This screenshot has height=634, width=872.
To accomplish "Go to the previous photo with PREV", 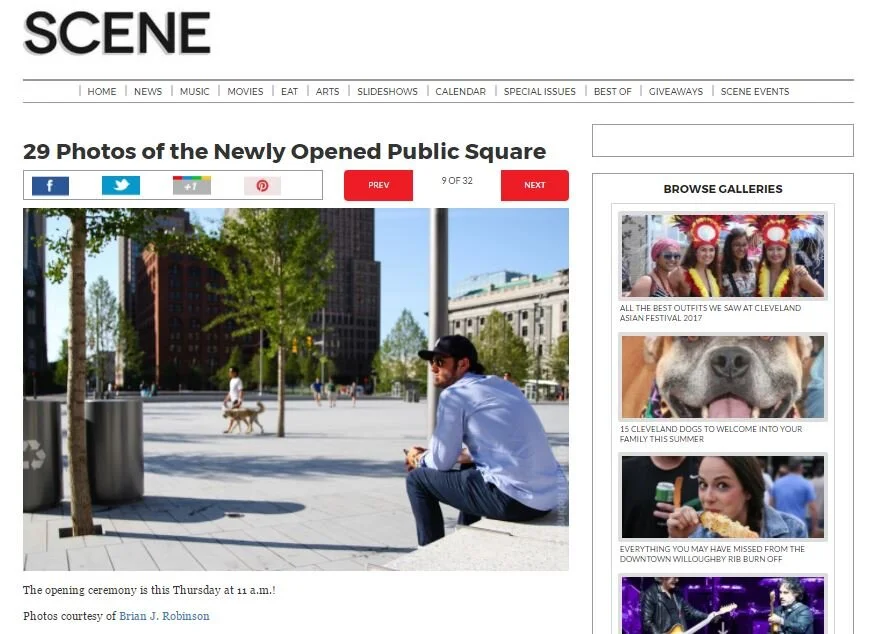I will coord(378,185).
